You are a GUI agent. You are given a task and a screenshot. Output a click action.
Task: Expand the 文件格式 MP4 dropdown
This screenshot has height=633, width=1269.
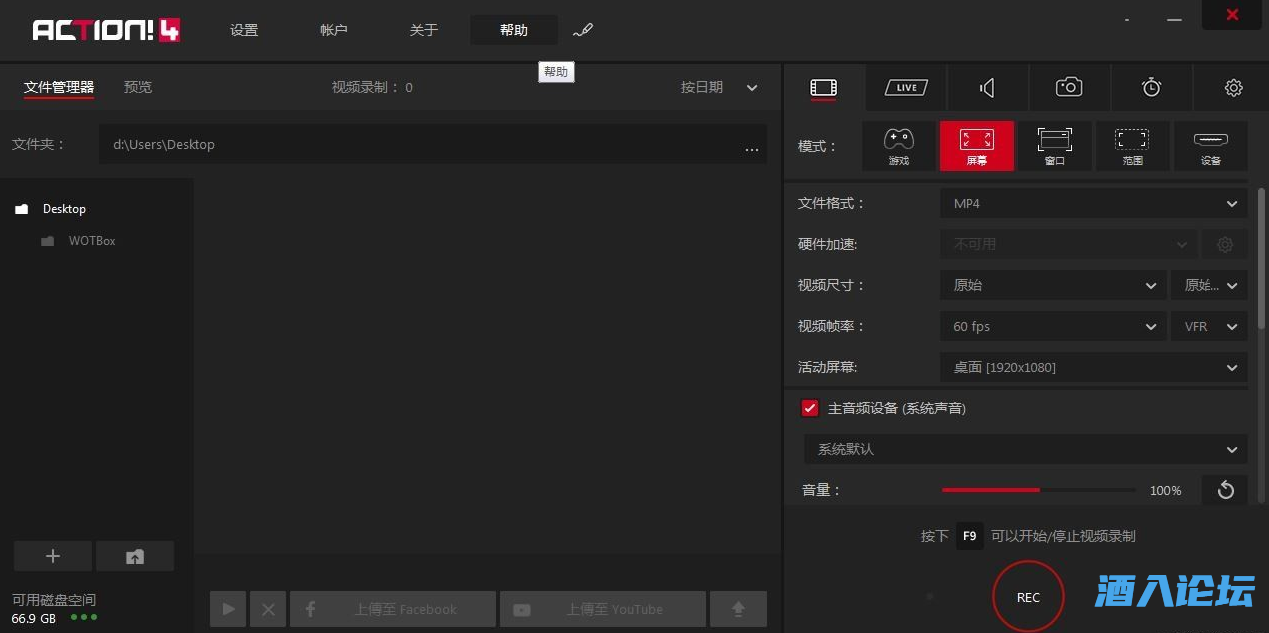1093,204
